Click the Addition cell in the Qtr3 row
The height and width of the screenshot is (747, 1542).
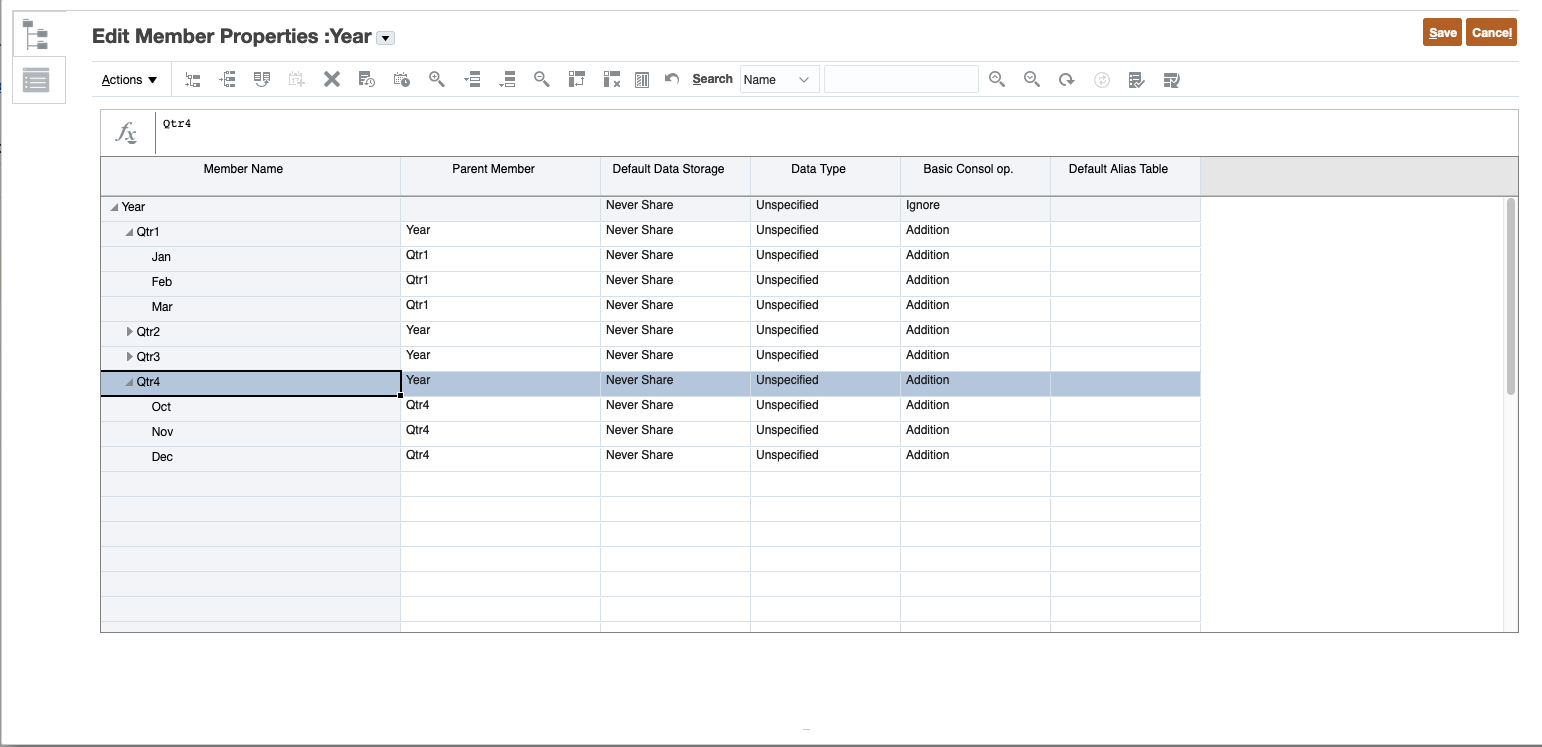coord(975,357)
